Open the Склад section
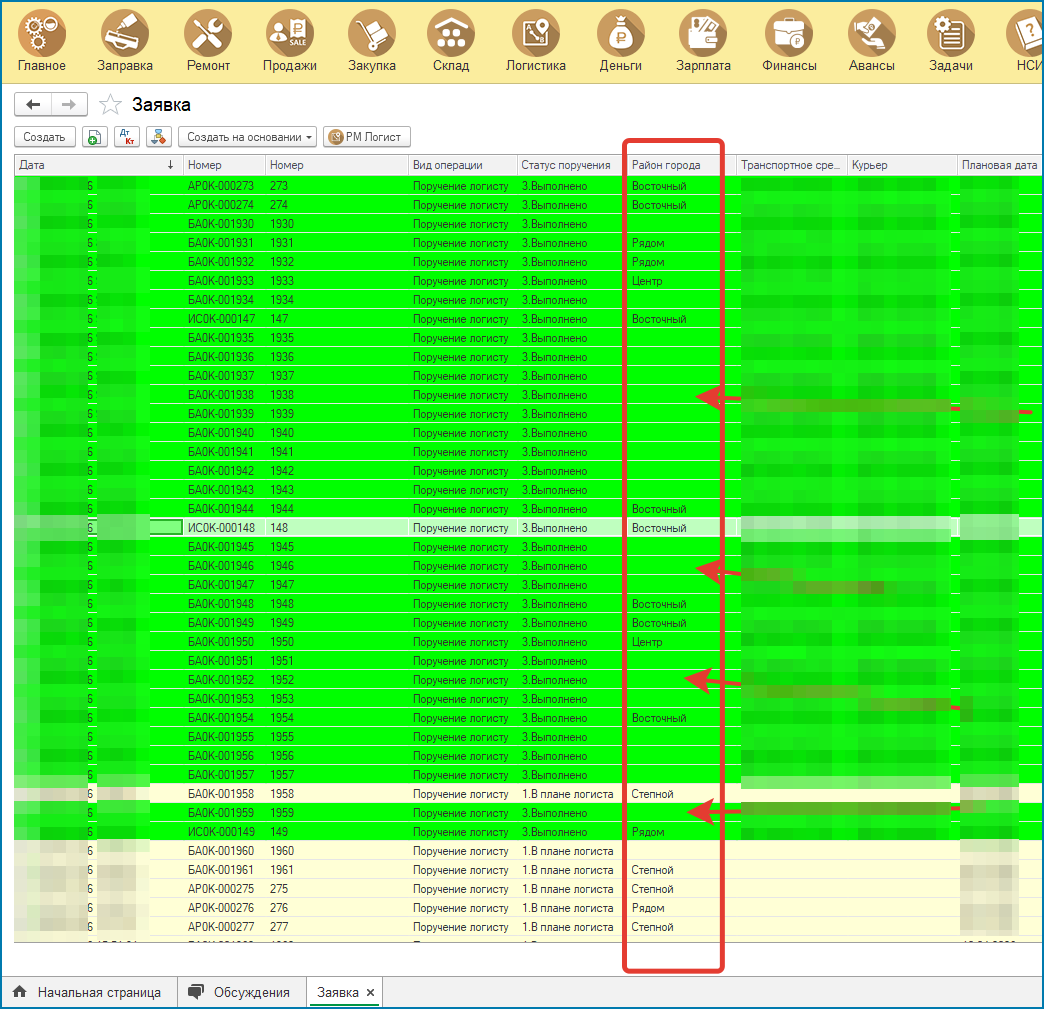The height and width of the screenshot is (1009, 1044). 451,43
